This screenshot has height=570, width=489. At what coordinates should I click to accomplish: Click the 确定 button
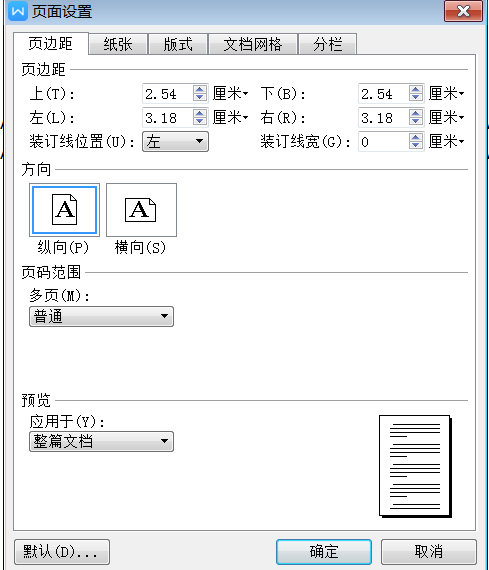pos(324,552)
